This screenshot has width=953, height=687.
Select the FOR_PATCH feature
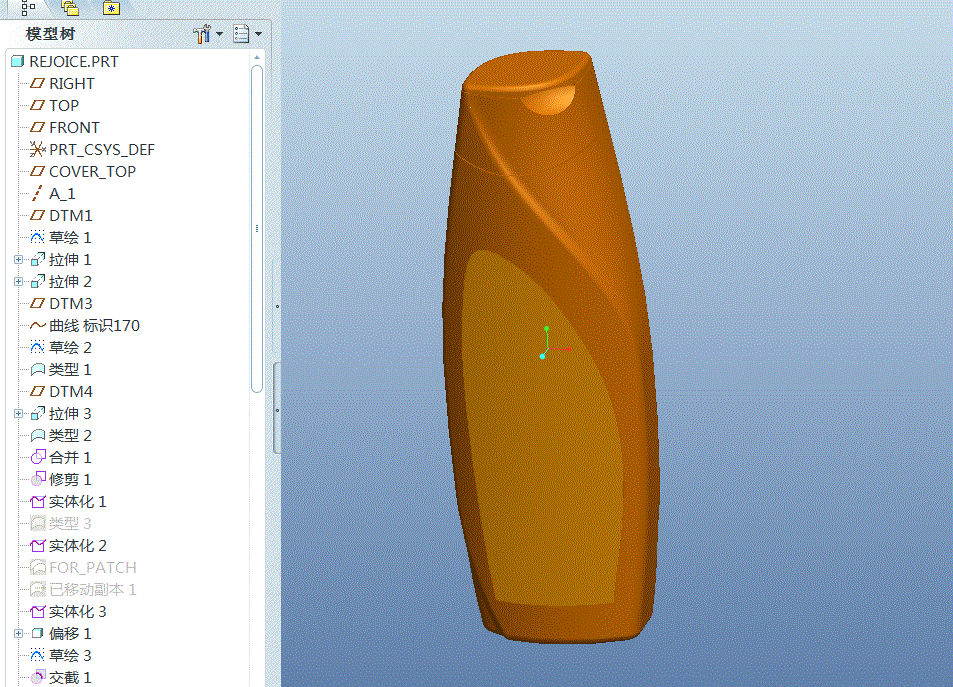point(83,567)
